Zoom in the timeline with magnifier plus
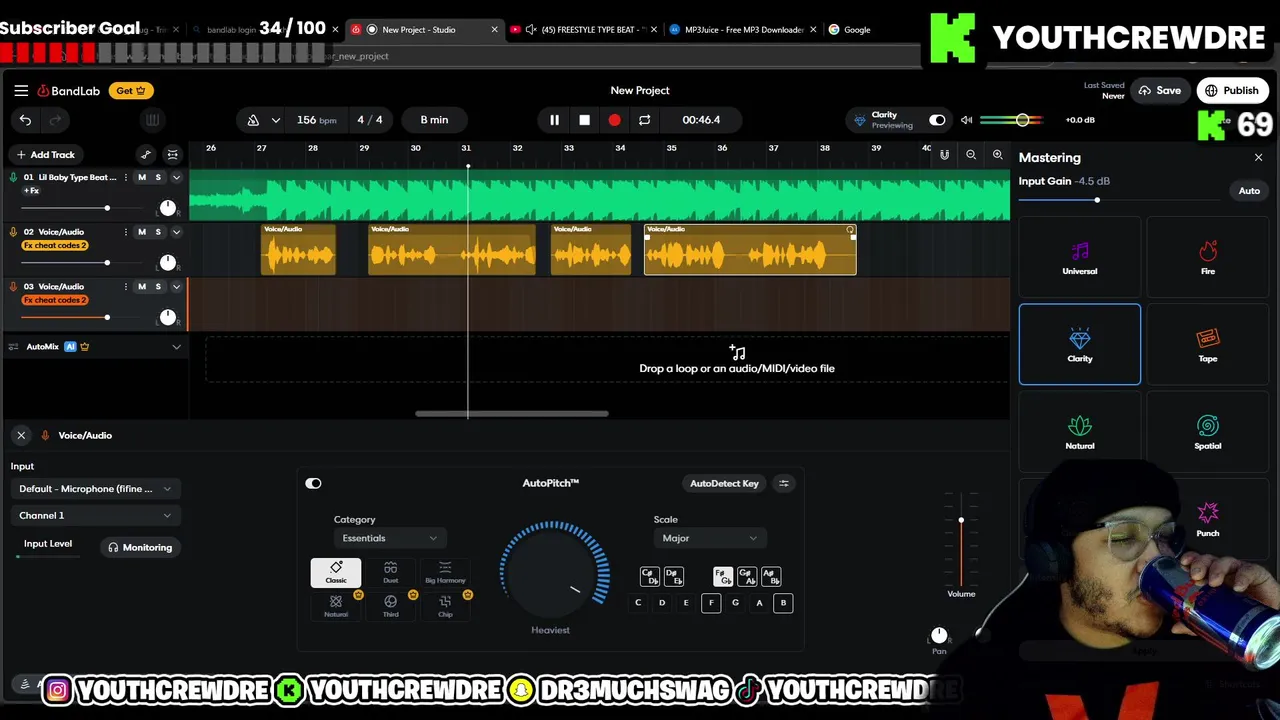This screenshot has width=1280, height=720. [x=997, y=155]
